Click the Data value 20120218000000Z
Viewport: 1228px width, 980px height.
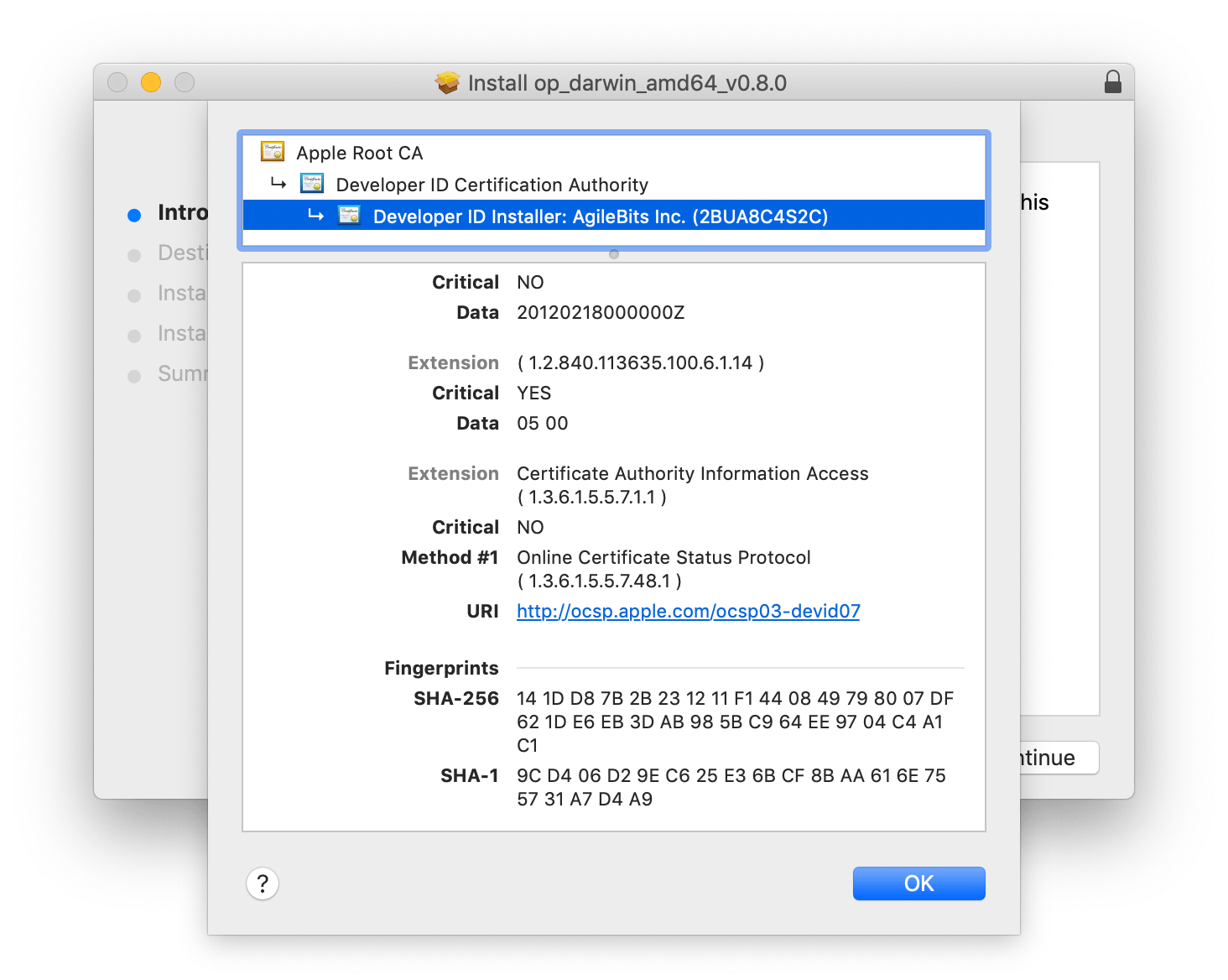[x=601, y=313]
